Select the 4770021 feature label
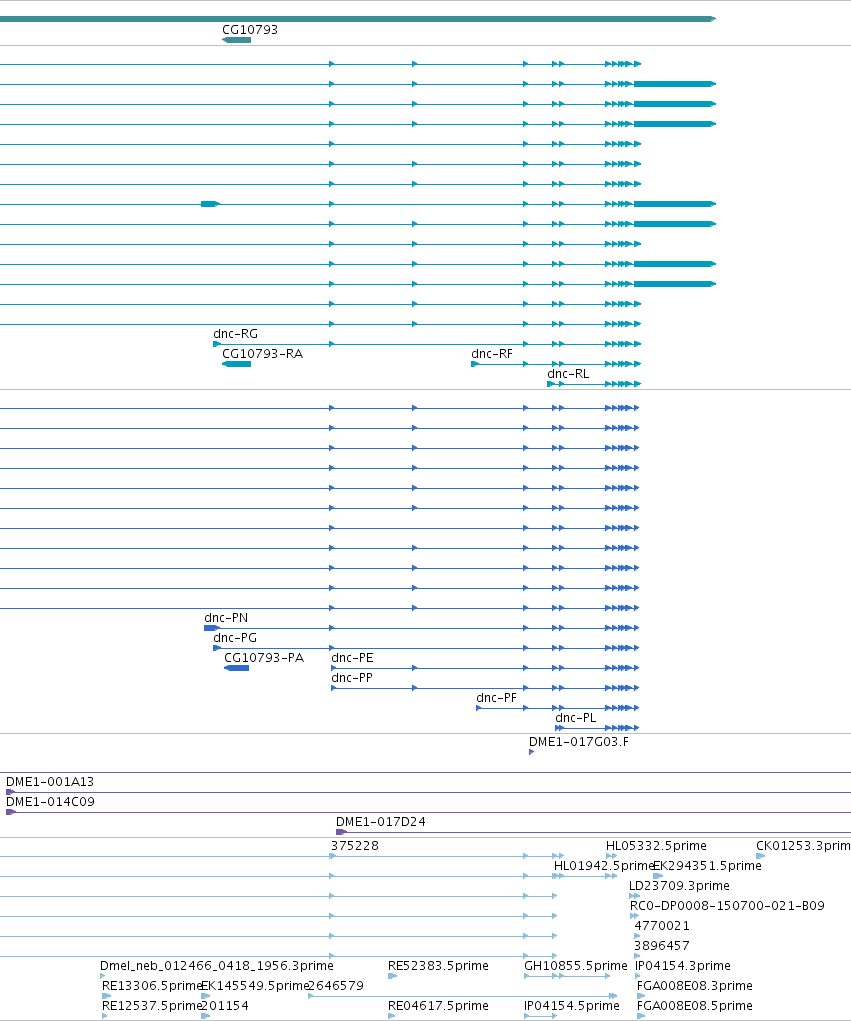 point(662,925)
